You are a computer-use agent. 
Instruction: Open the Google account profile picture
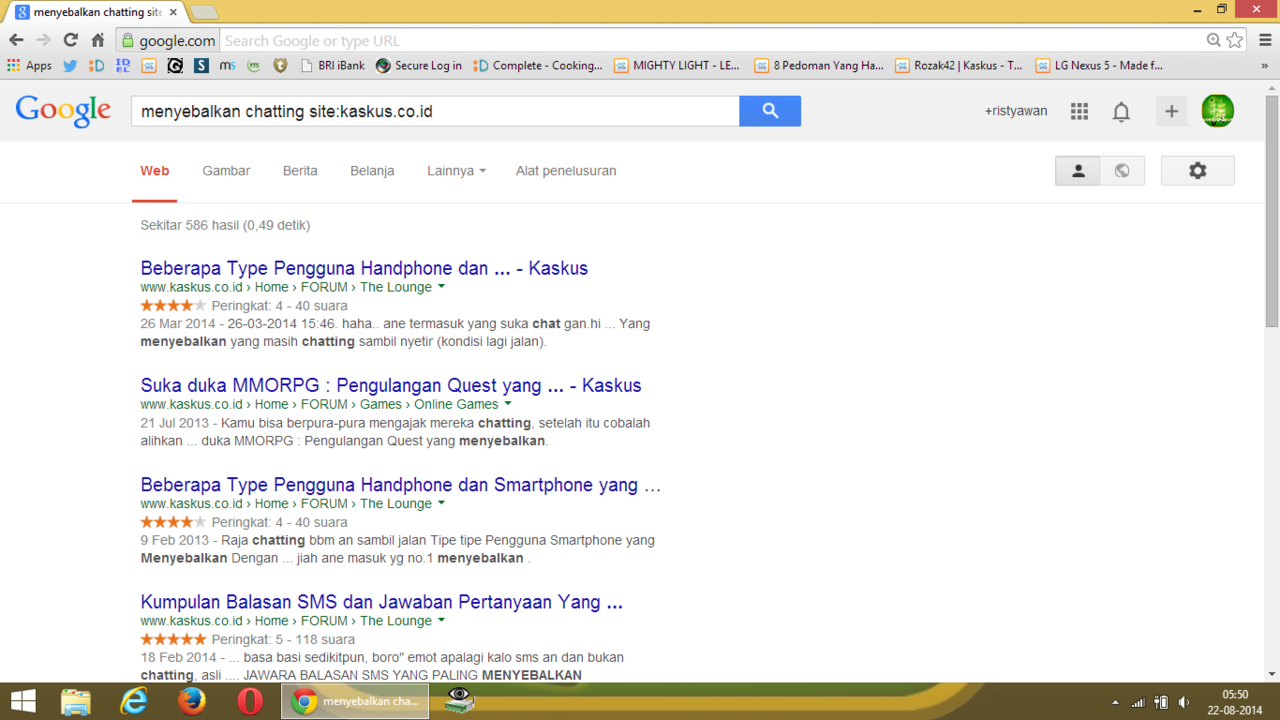coord(1218,111)
